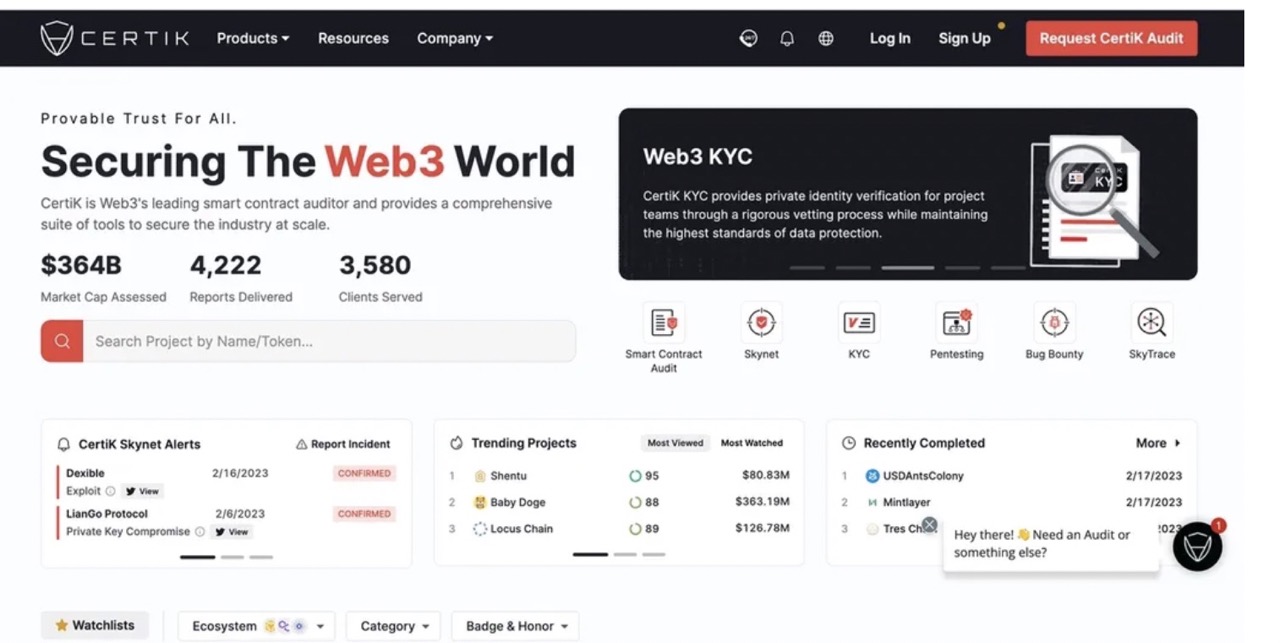
Task: Click the 24/7 support chat icon
Action: click(x=749, y=38)
